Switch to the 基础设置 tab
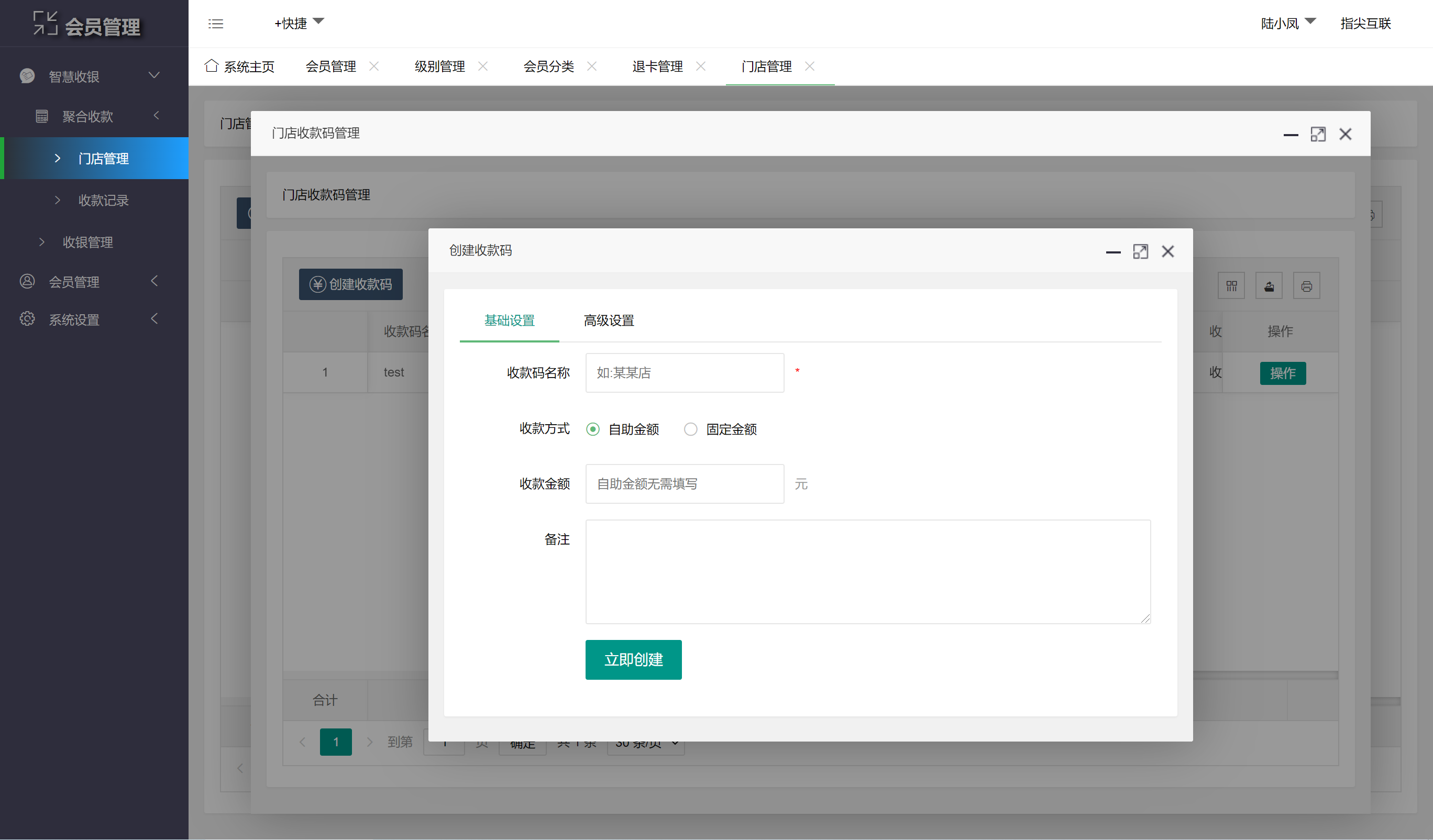The width and height of the screenshot is (1433, 840). click(509, 320)
